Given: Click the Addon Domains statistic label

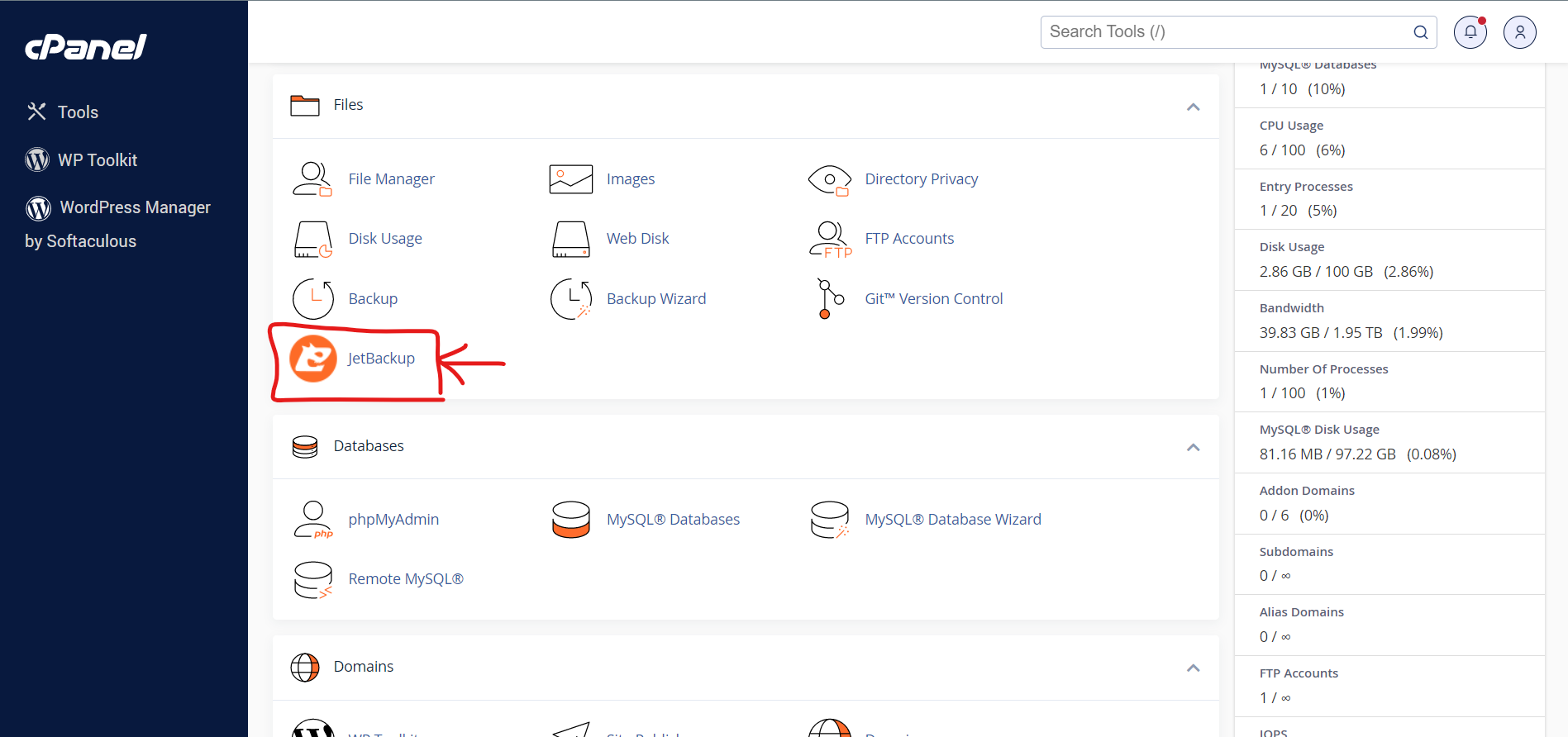Looking at the screenshot, I should [1307, 491].
